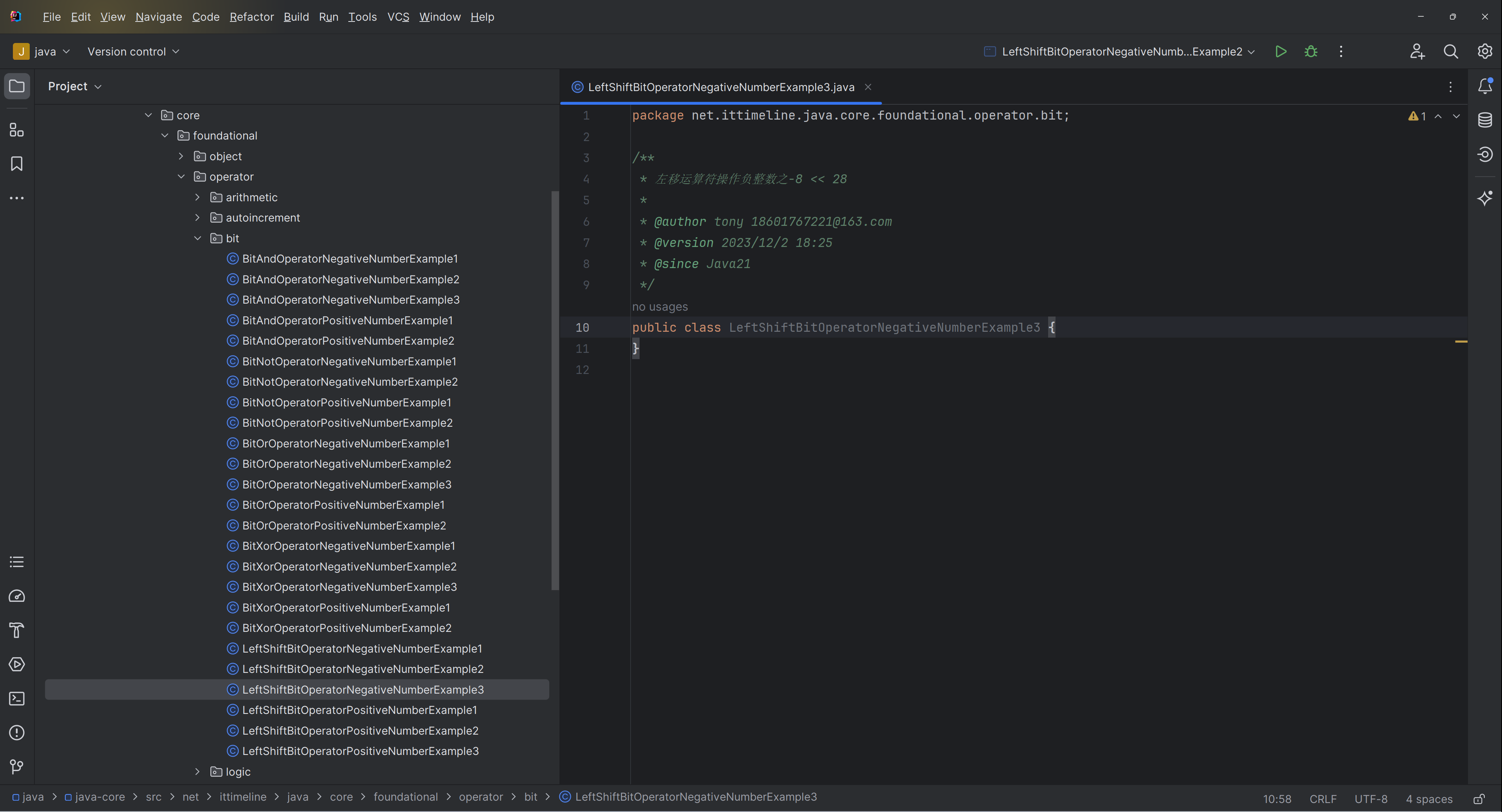Open the Project view mode dropdown

(75, 86)
